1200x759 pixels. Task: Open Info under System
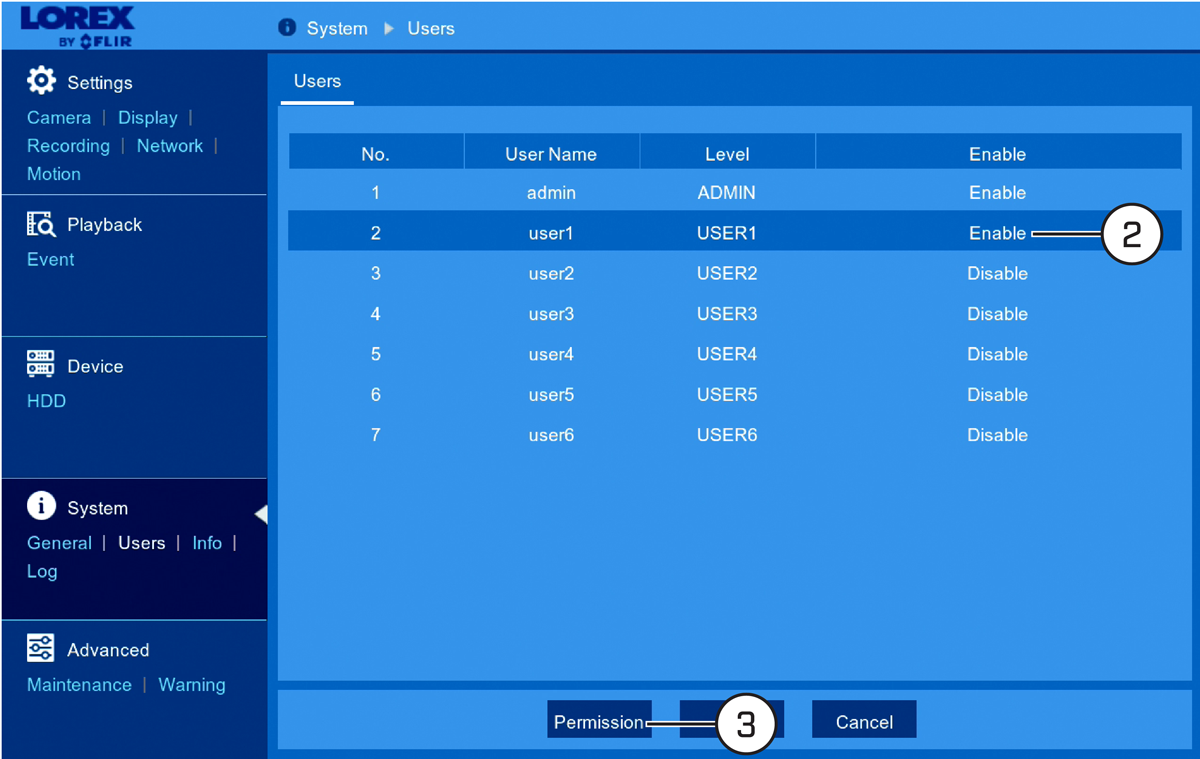[207, 543]
